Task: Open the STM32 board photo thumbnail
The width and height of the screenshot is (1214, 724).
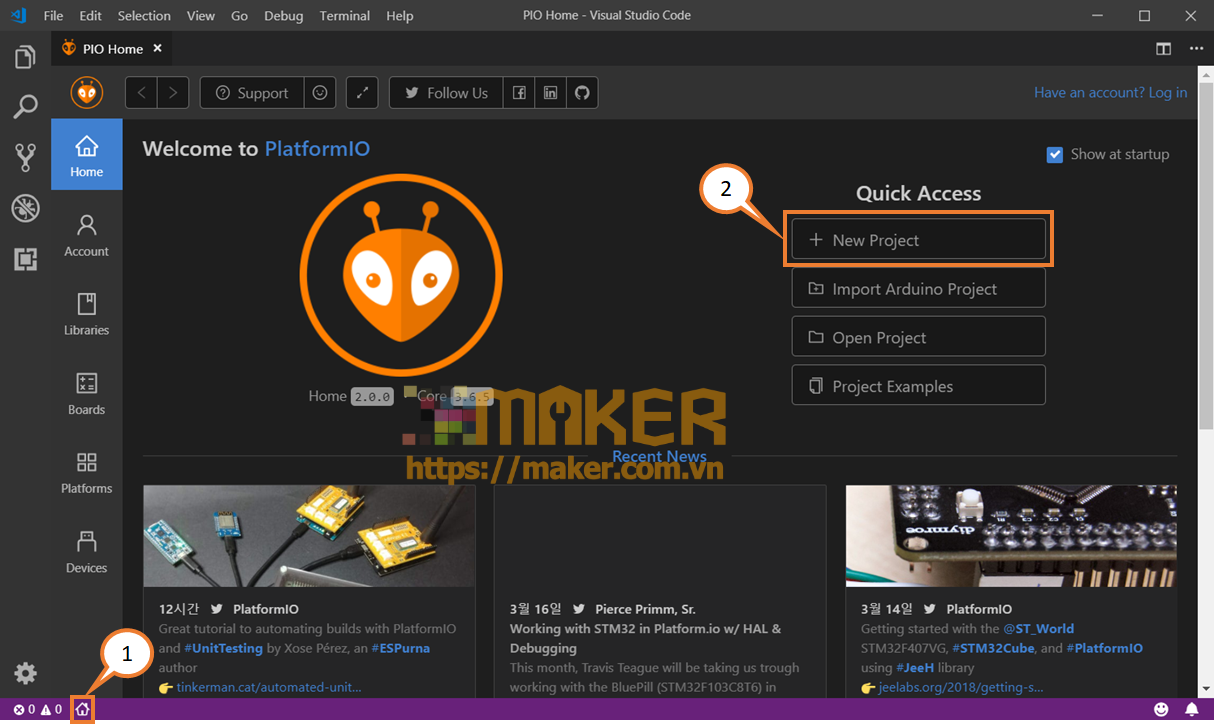Action: pos(1011,536)
